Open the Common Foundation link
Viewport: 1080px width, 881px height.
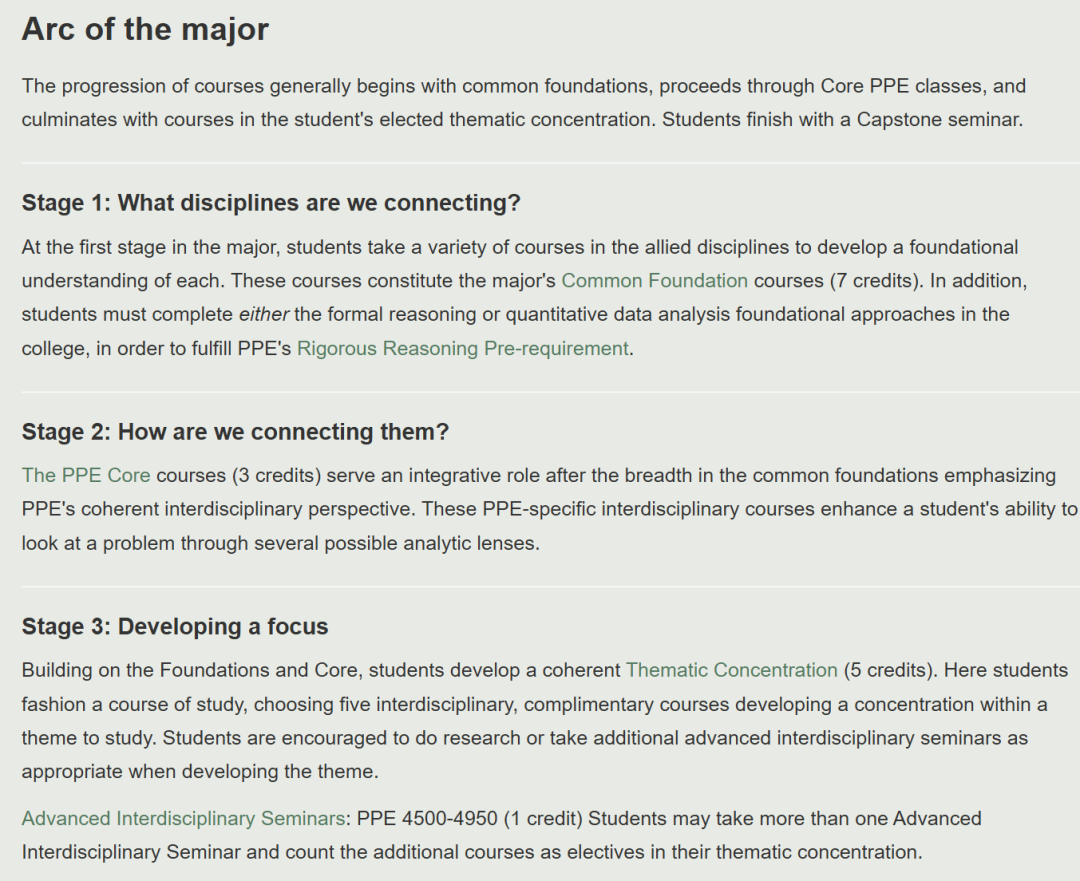[x=654, y=281]
